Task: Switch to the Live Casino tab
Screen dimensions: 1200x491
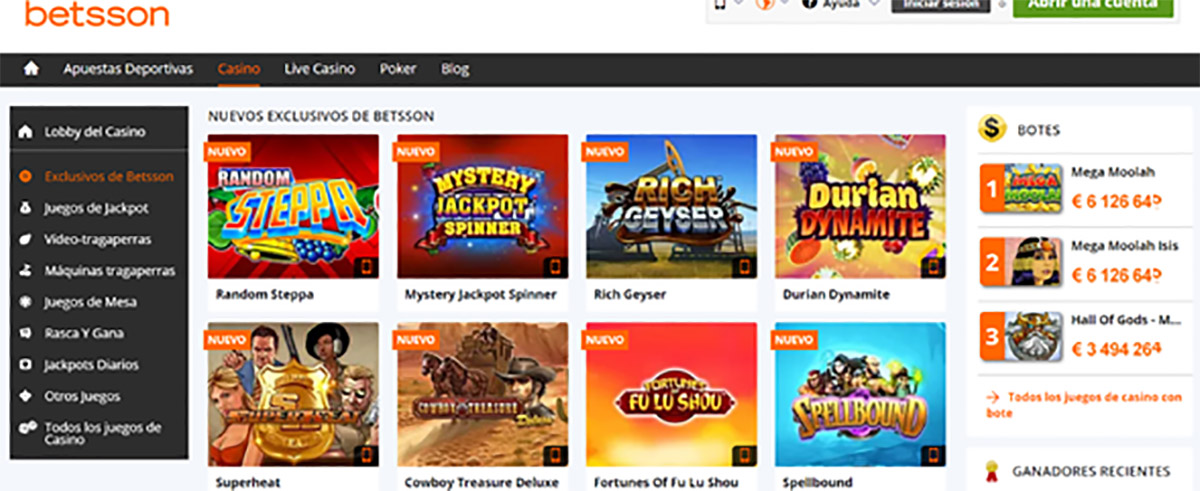Action: pyautogui.click(x=320, y=69)
